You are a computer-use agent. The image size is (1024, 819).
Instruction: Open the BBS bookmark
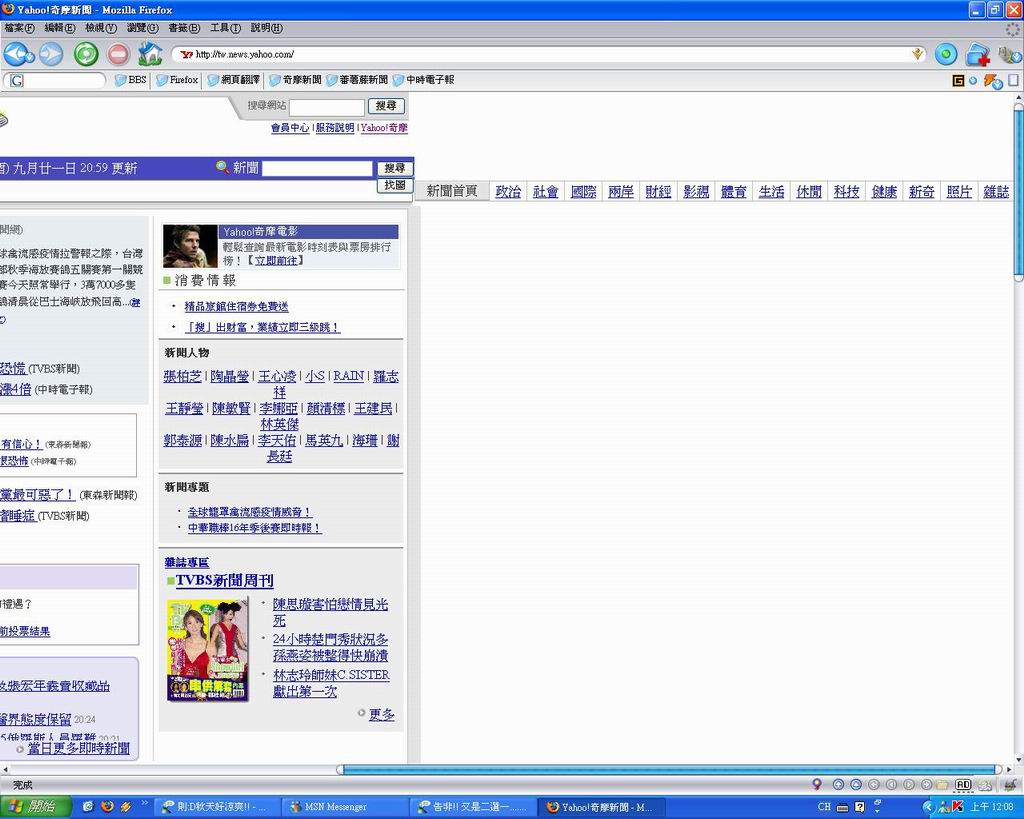pyautogui.click(x=131, y=80)
